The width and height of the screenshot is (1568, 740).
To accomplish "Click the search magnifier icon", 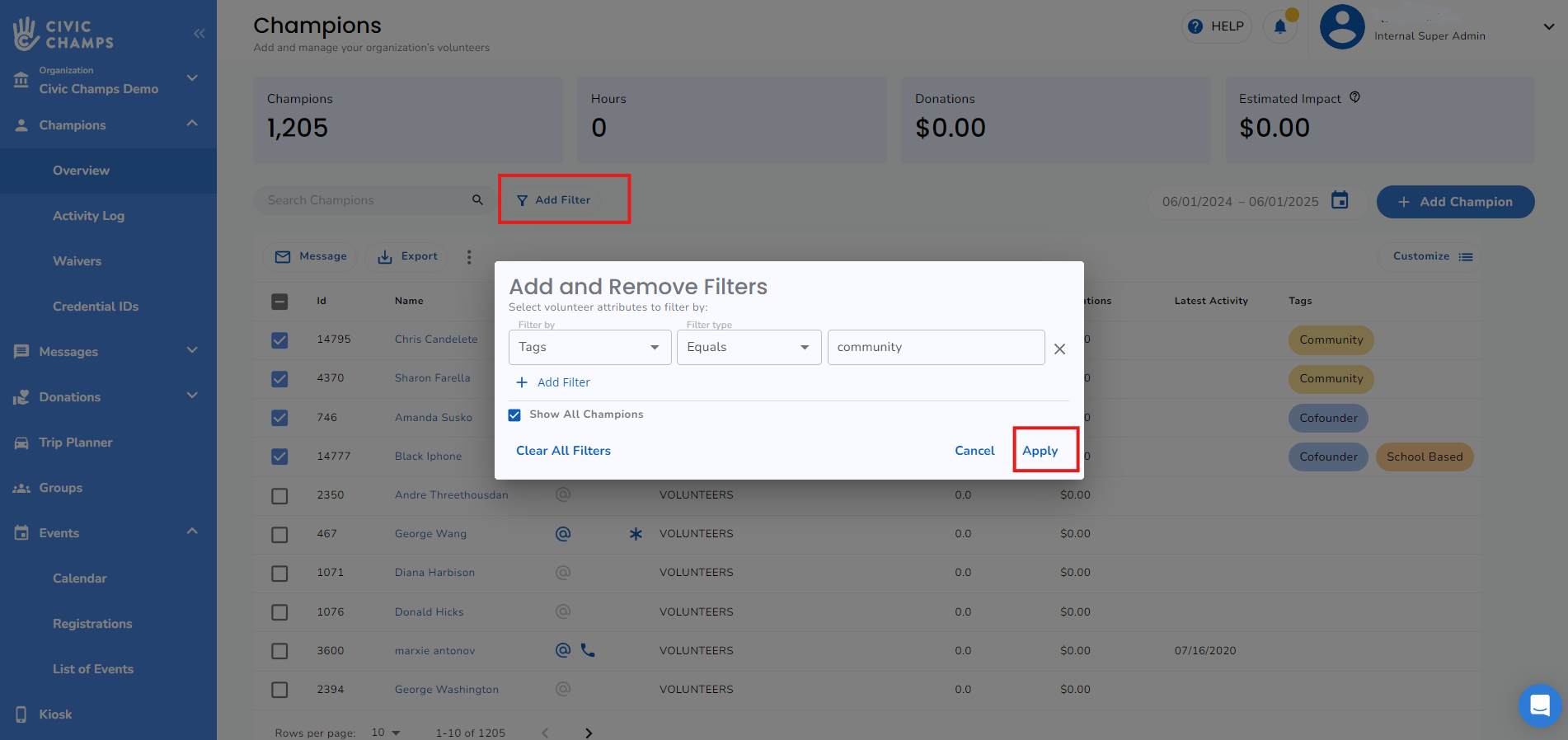I will pos(477,200).
